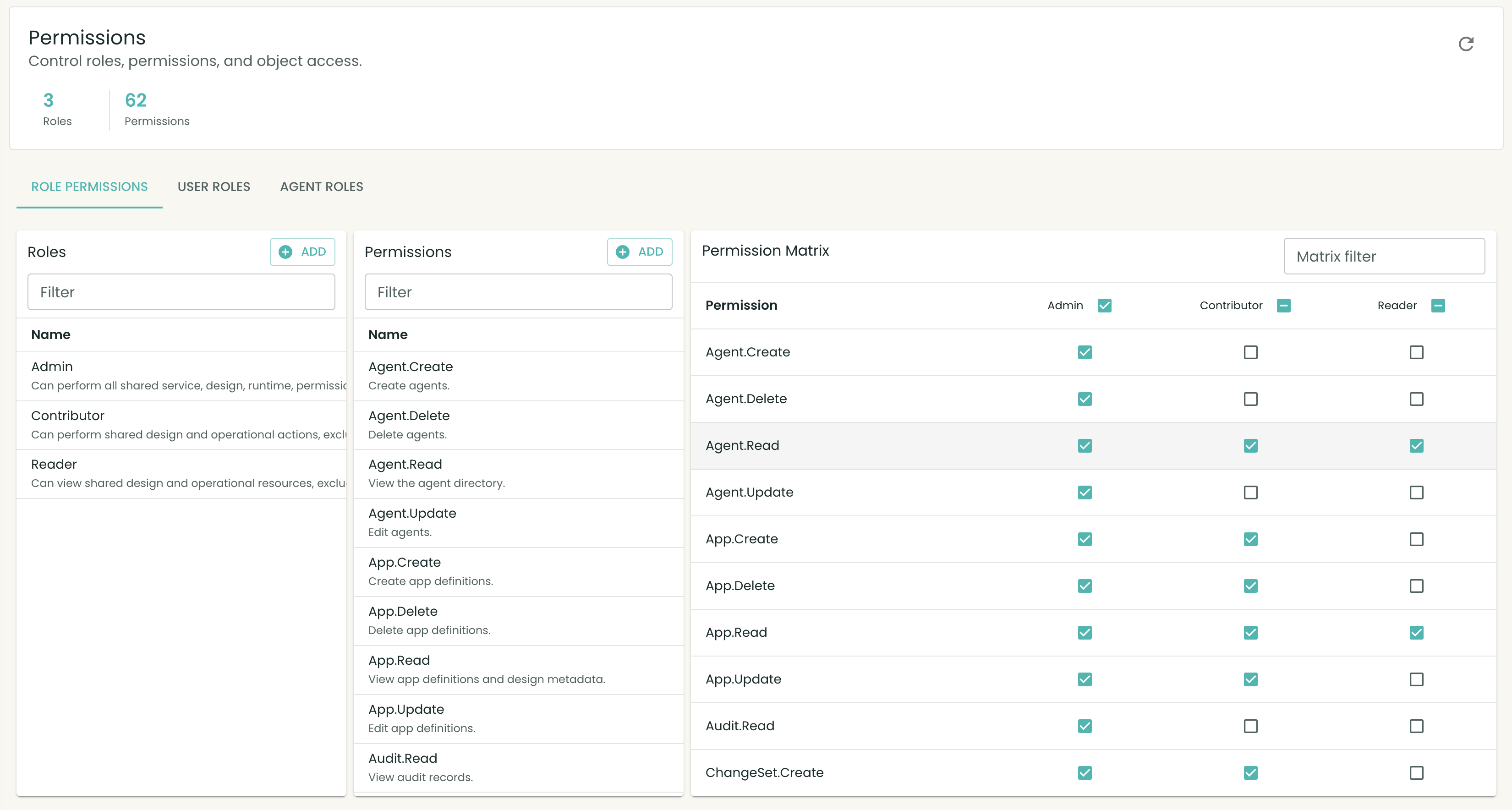Uncheck Agent.Delete for Admin
1512x810 pixels.
tap(1085, 399)
